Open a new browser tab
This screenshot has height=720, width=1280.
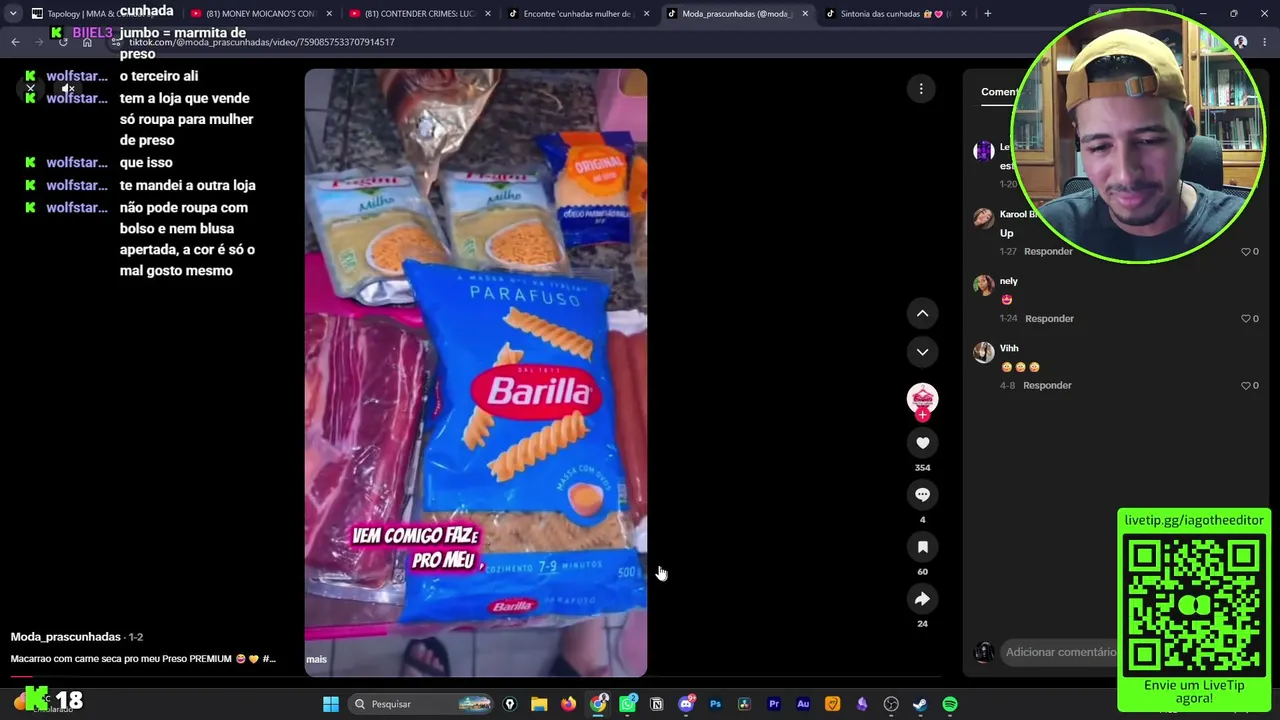click(x=987, y=14)
